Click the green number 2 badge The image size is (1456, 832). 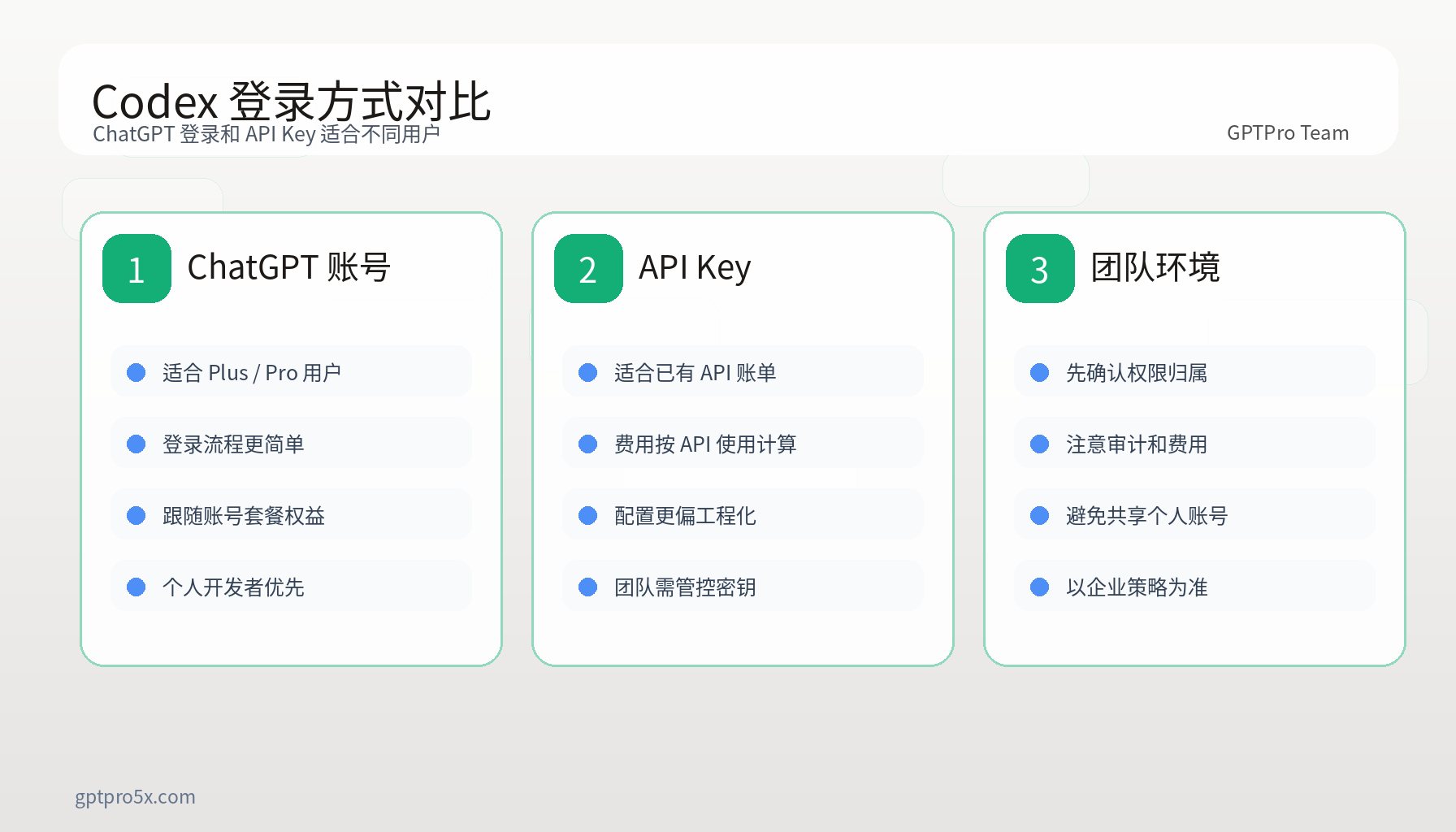[588, 268]
